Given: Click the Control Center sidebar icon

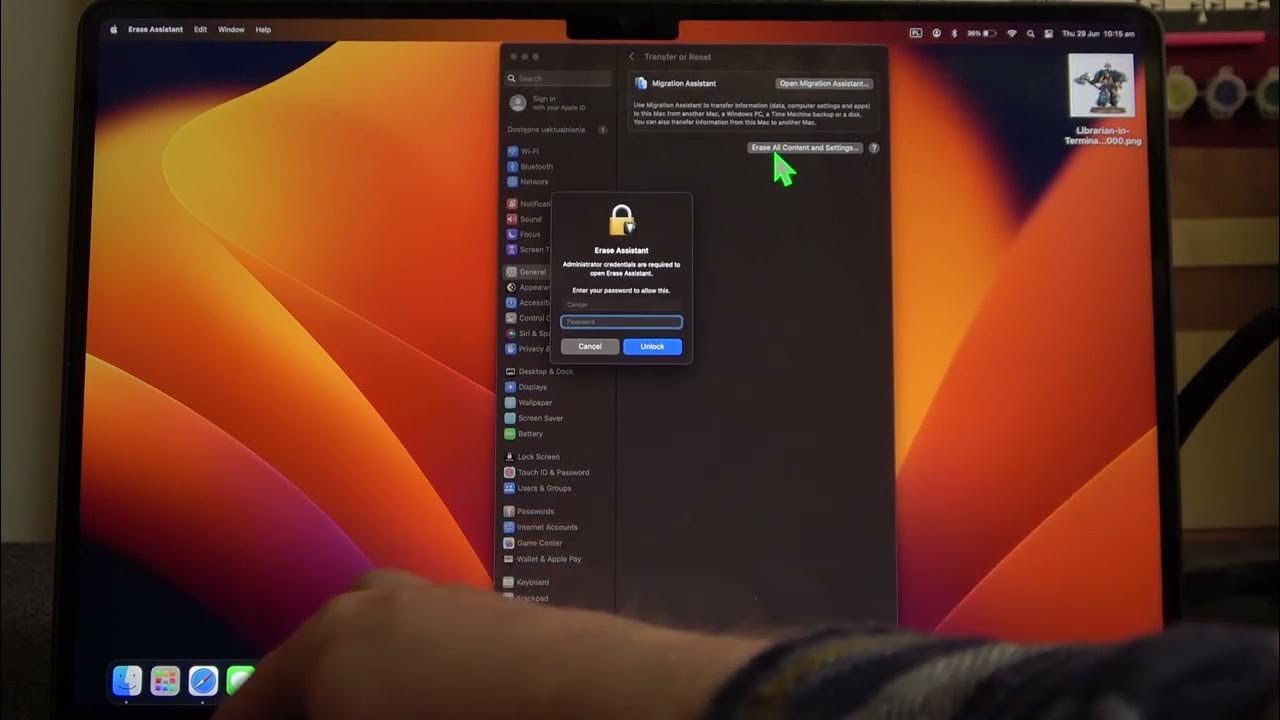Looking at the screenshot, I should tap(511, 318).
